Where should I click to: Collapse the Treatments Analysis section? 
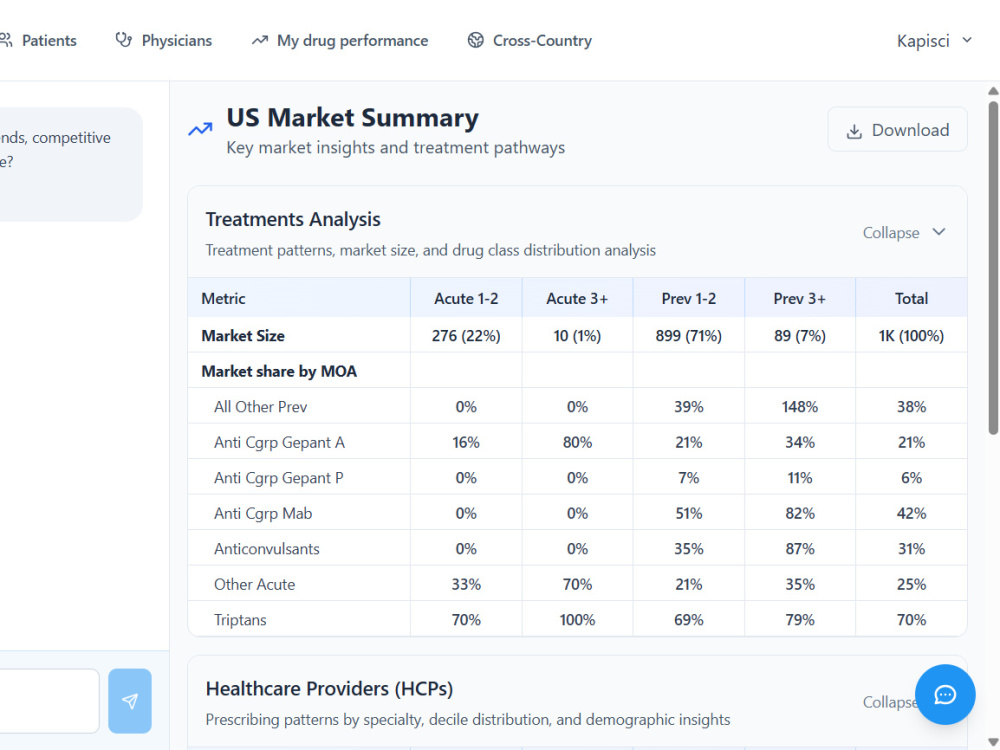904,233
